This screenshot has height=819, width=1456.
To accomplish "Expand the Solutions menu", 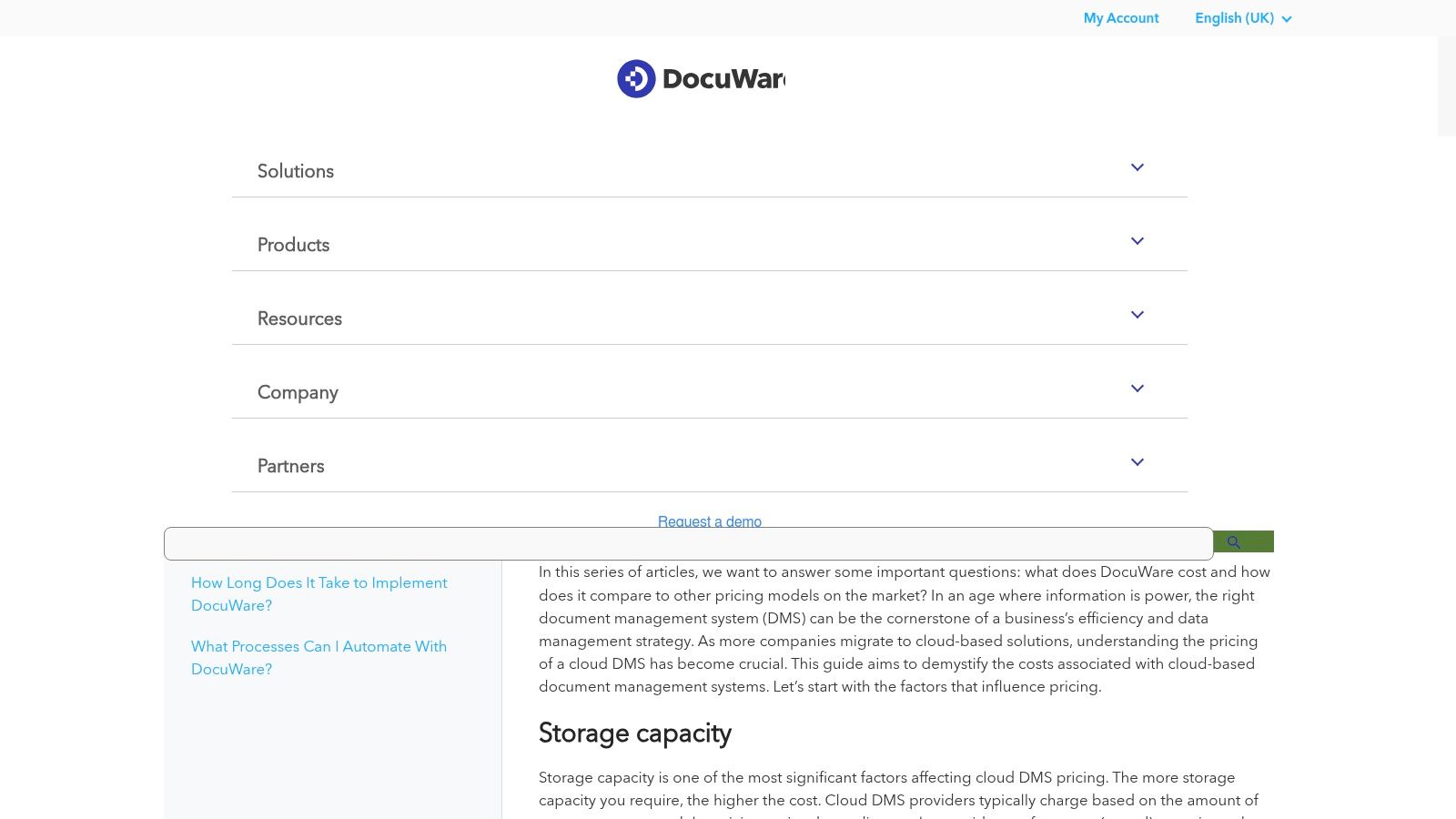I will 1137,167.
